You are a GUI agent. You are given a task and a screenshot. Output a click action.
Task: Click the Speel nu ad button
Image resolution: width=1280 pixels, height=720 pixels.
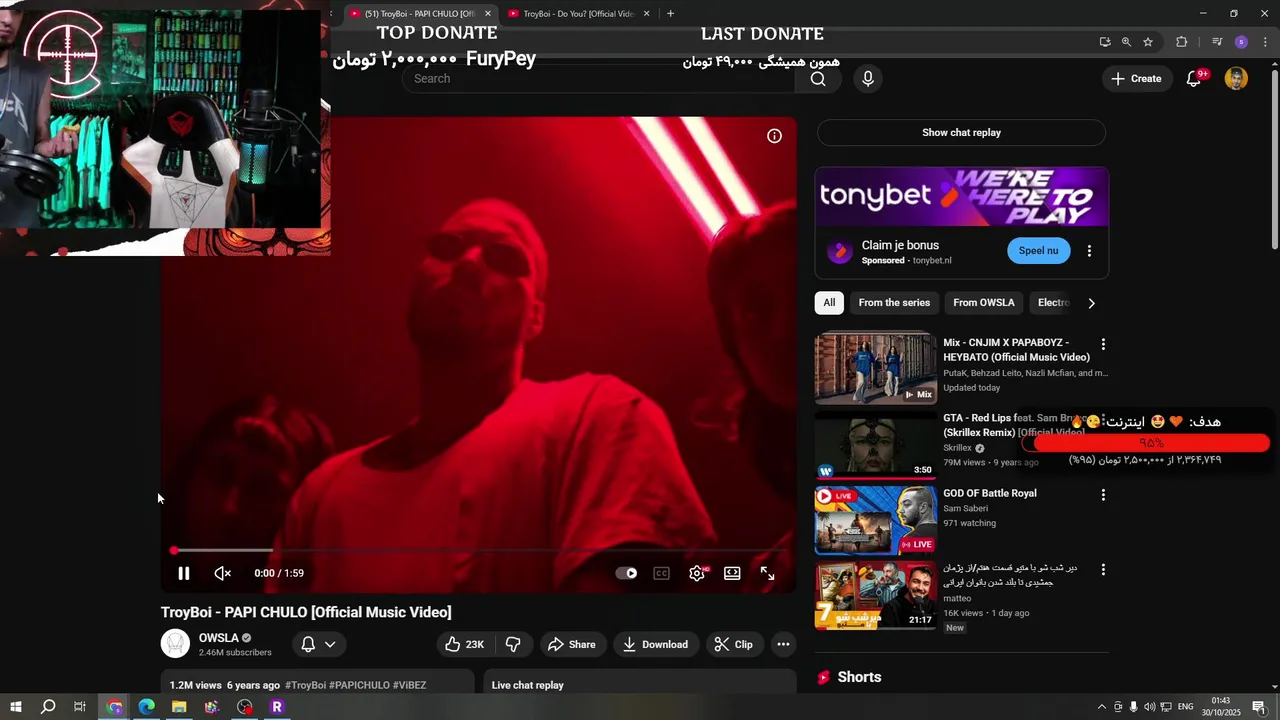pos(1038,251)
